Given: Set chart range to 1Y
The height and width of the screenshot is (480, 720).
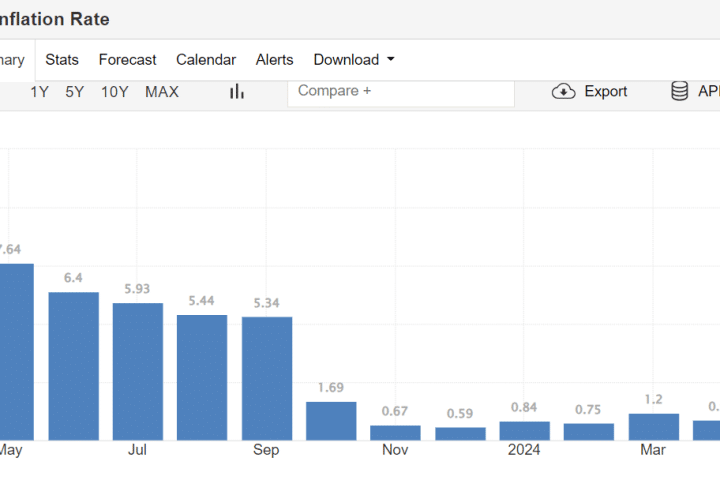Looking at the screenshot, I should [39, 92].
